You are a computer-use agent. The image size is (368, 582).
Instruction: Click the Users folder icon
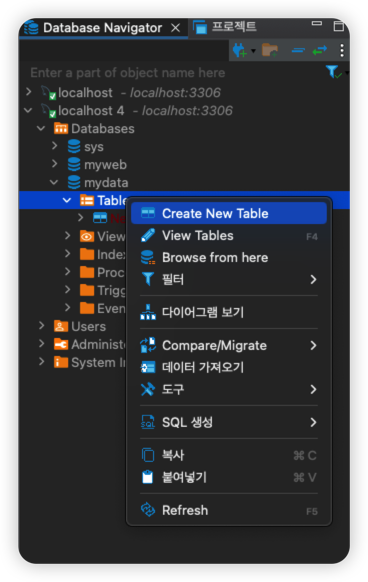click(x=61, y=326)
